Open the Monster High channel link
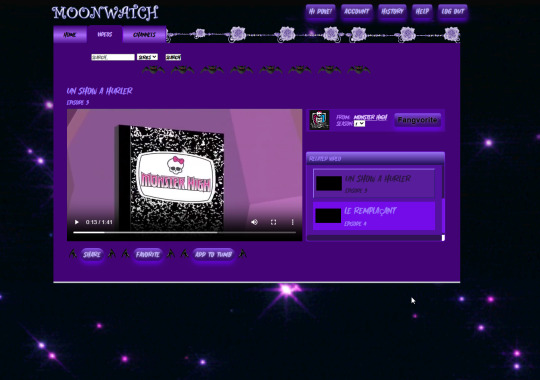The width and height of the screenshot is (540, 380). point(370,117)
